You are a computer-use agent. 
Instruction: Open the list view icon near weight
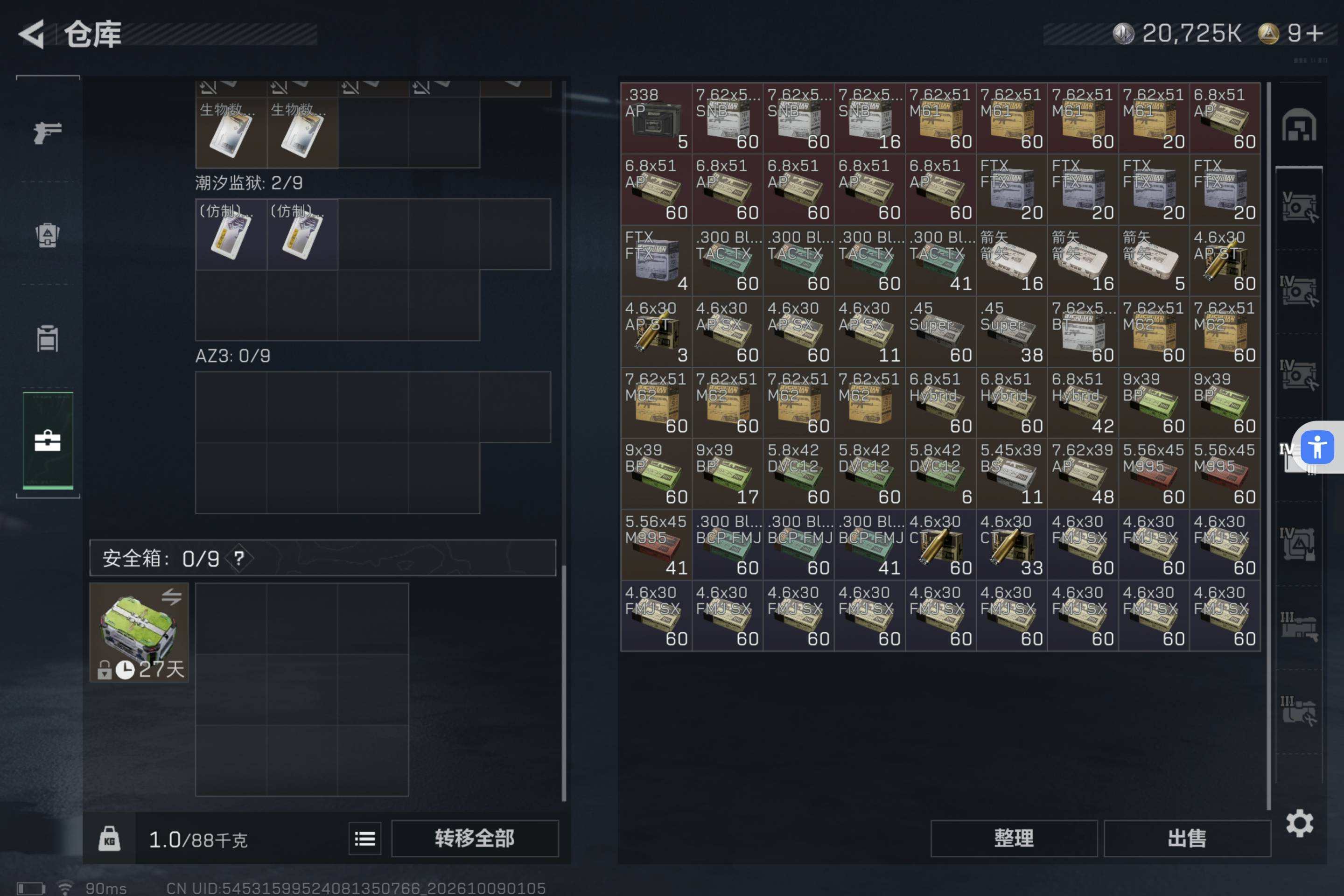click(x=364, y=838)
